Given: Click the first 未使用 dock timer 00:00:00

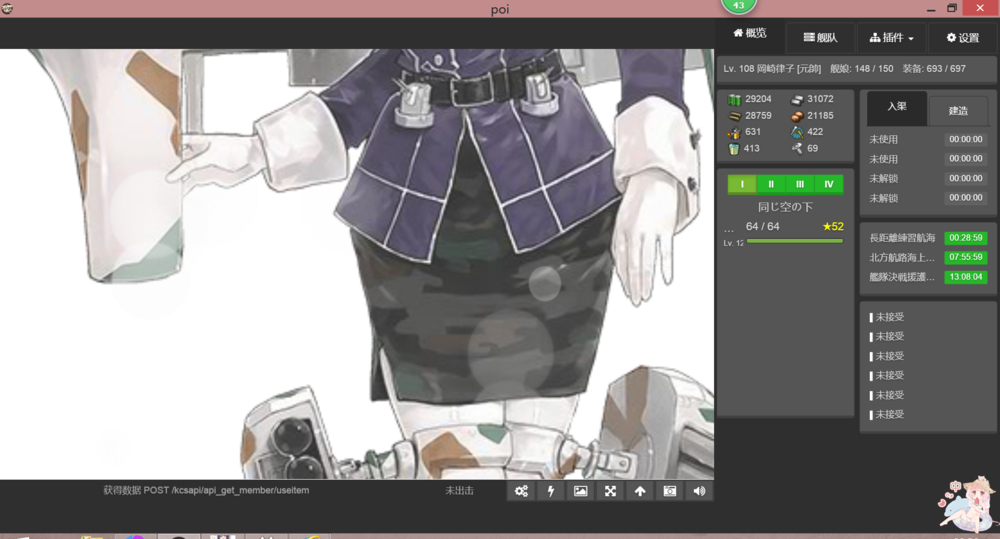Looking at the screenshot, I should [x=966, y=139].
